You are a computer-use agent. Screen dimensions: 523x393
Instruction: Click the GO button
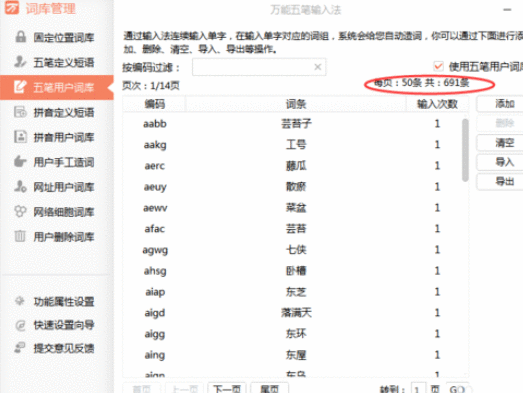(x=457, y=388)
